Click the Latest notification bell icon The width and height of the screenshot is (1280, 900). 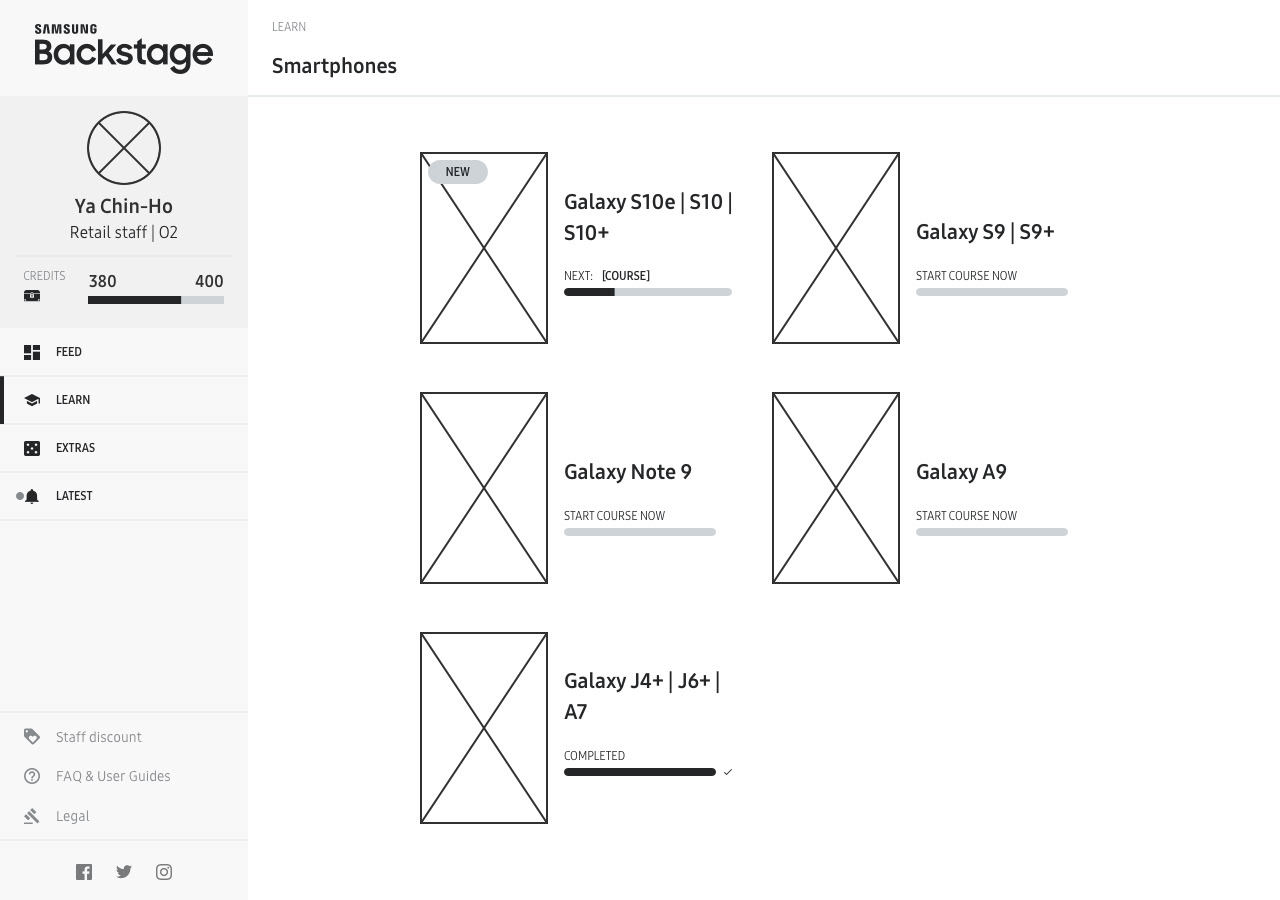click(x=32, y=496)
